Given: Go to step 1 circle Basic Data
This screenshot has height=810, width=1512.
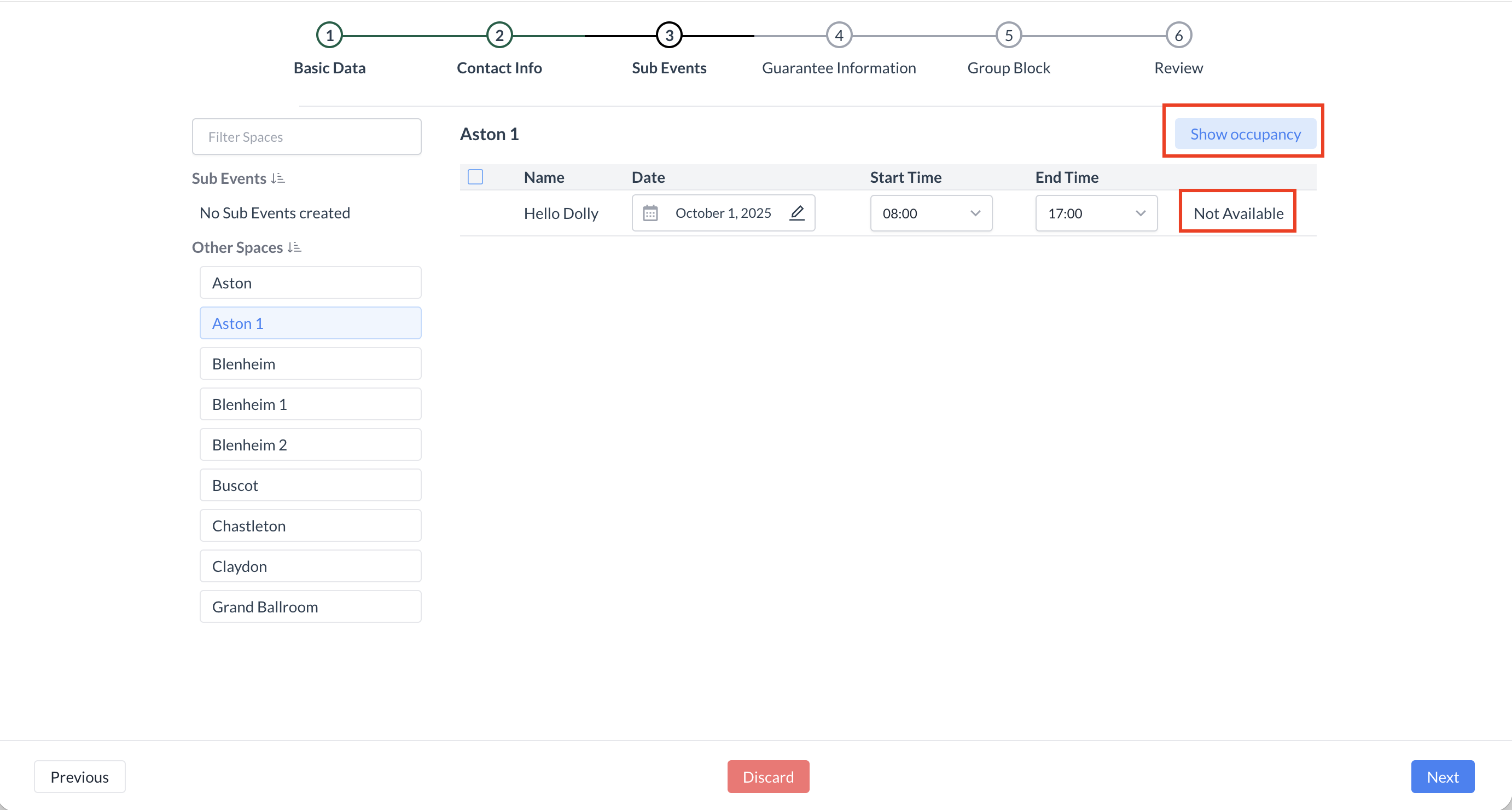Looking at the screenshot, I should click(329, 35).
